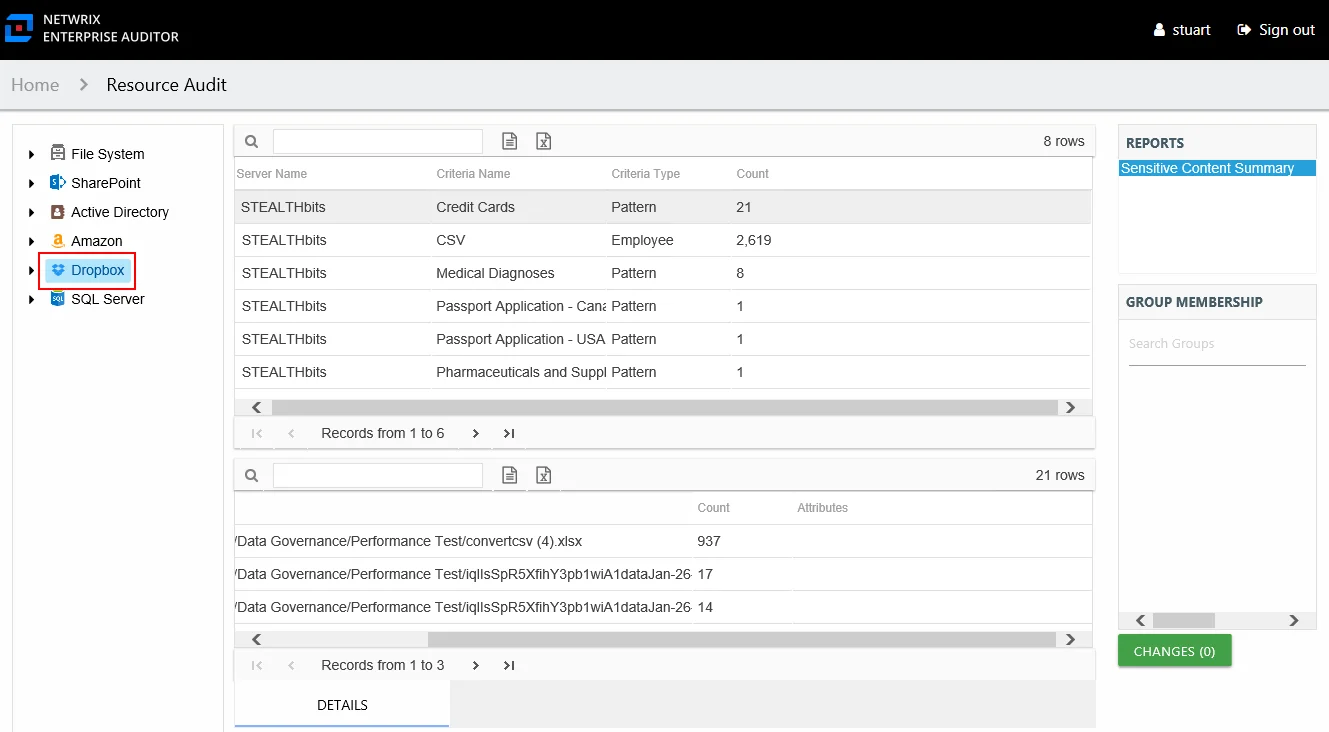Click the SharePoint icon
The width and height of the screenshot is (1329, 732).
pos(58,182)
